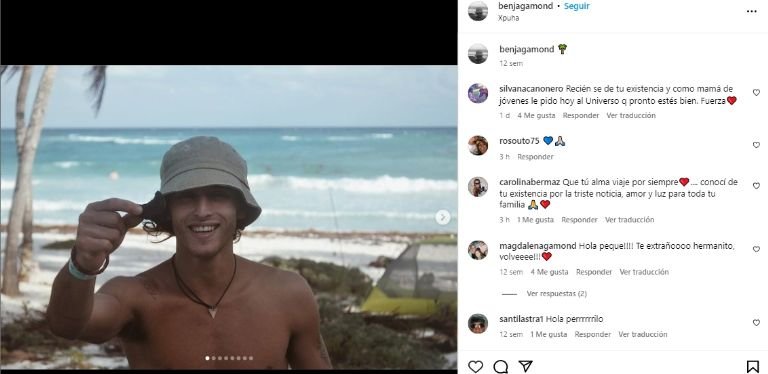Like rosouto75's comment heart
Screen dimensions: 768x374
(756, 145)
